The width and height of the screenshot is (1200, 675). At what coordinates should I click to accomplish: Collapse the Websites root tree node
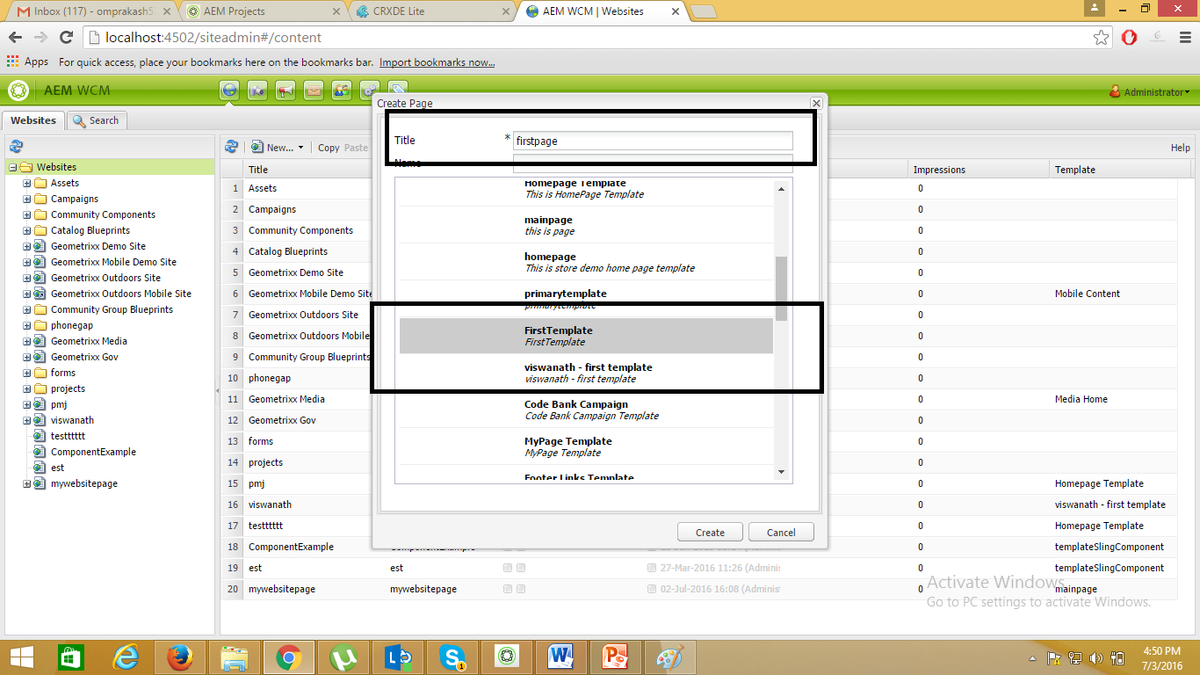[x=12, y=167]
